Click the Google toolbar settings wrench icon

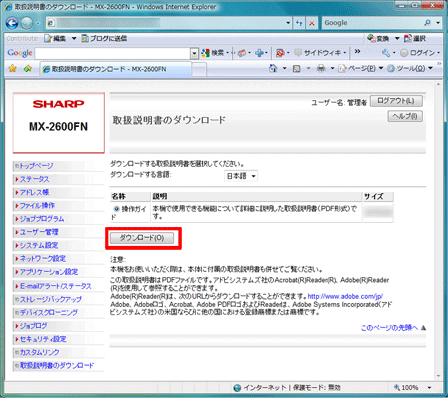386,53
